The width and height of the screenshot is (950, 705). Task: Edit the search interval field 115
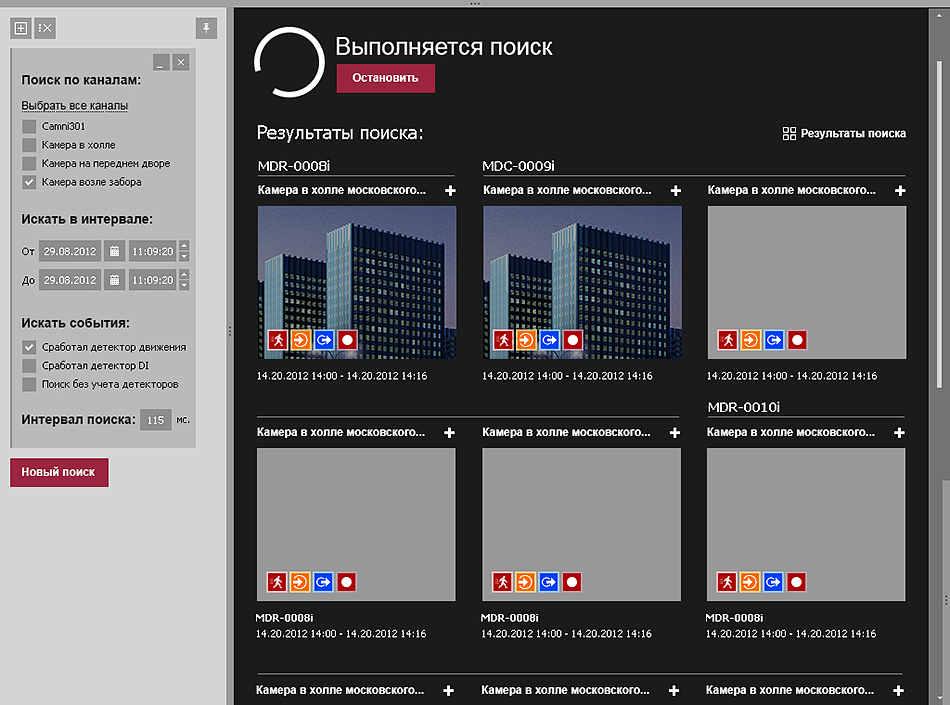156,420
